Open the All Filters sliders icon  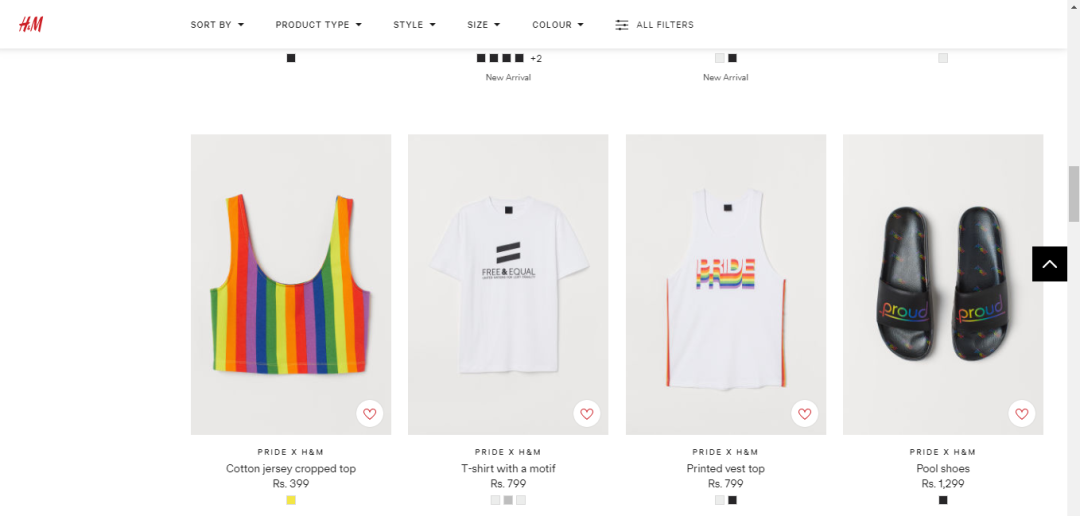pyautogui.click(x=621, y=25)
